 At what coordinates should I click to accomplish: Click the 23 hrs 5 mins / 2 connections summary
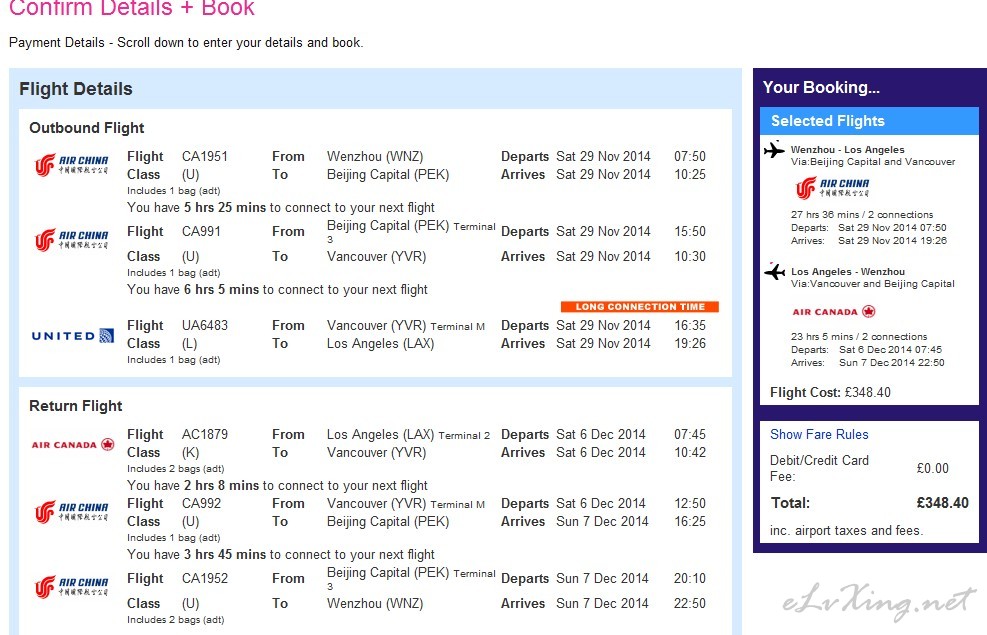[859, 337]
